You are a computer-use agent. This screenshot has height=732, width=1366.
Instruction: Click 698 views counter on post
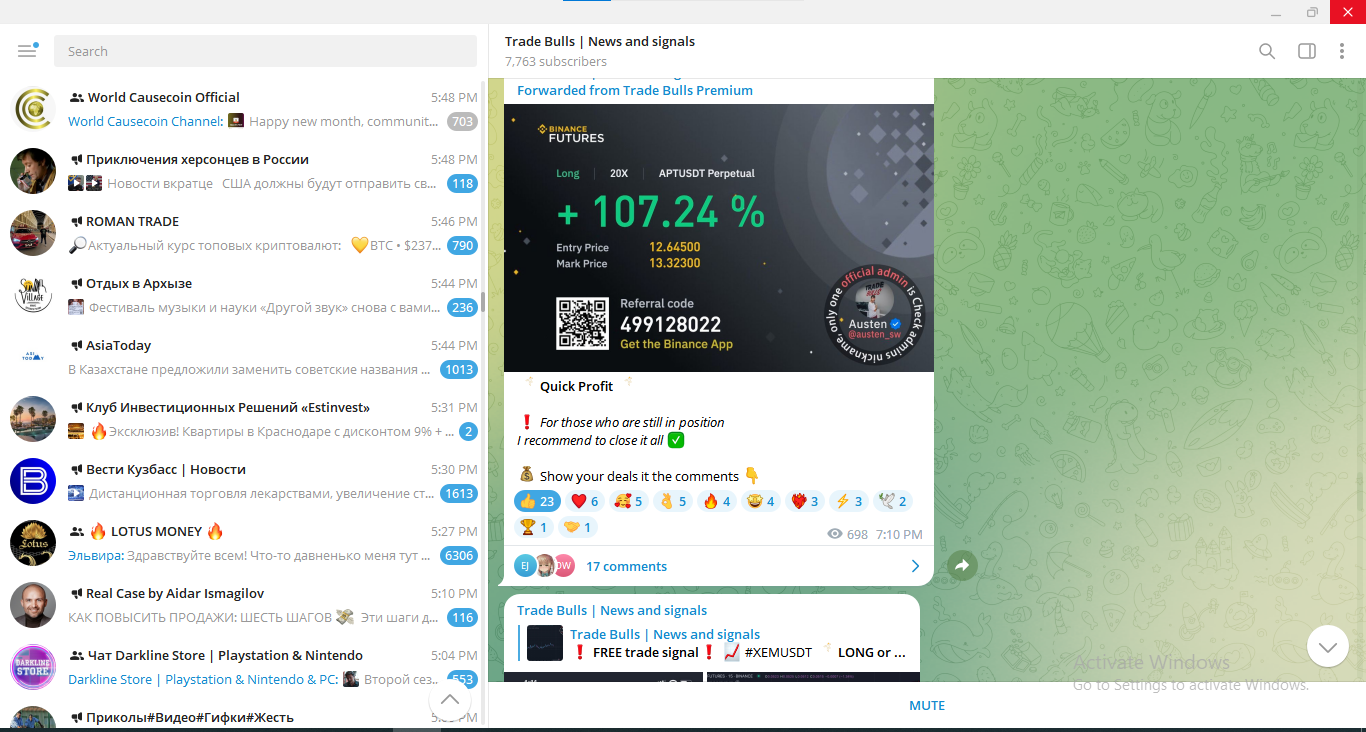[x=848, y=534]
